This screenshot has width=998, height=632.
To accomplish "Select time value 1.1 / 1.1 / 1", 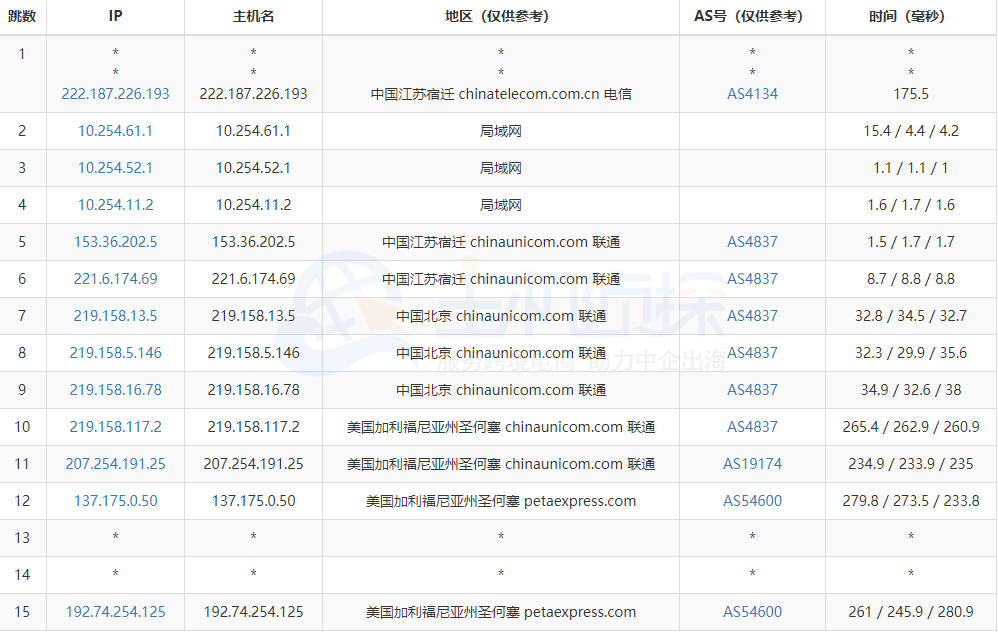I will pyautogui.click(x=911, y=168).
